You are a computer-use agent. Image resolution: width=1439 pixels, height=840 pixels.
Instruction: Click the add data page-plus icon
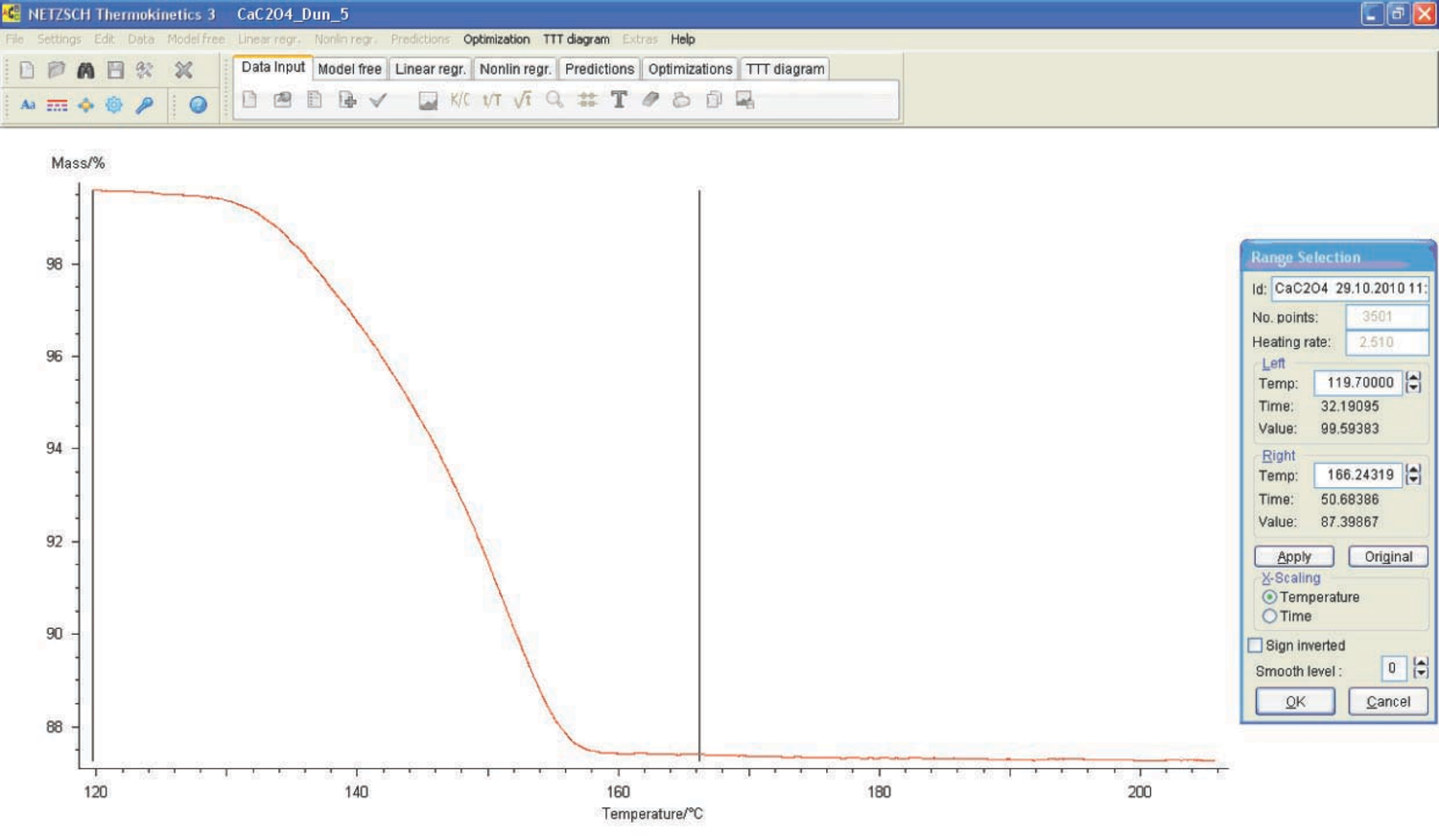coord(347,100)
